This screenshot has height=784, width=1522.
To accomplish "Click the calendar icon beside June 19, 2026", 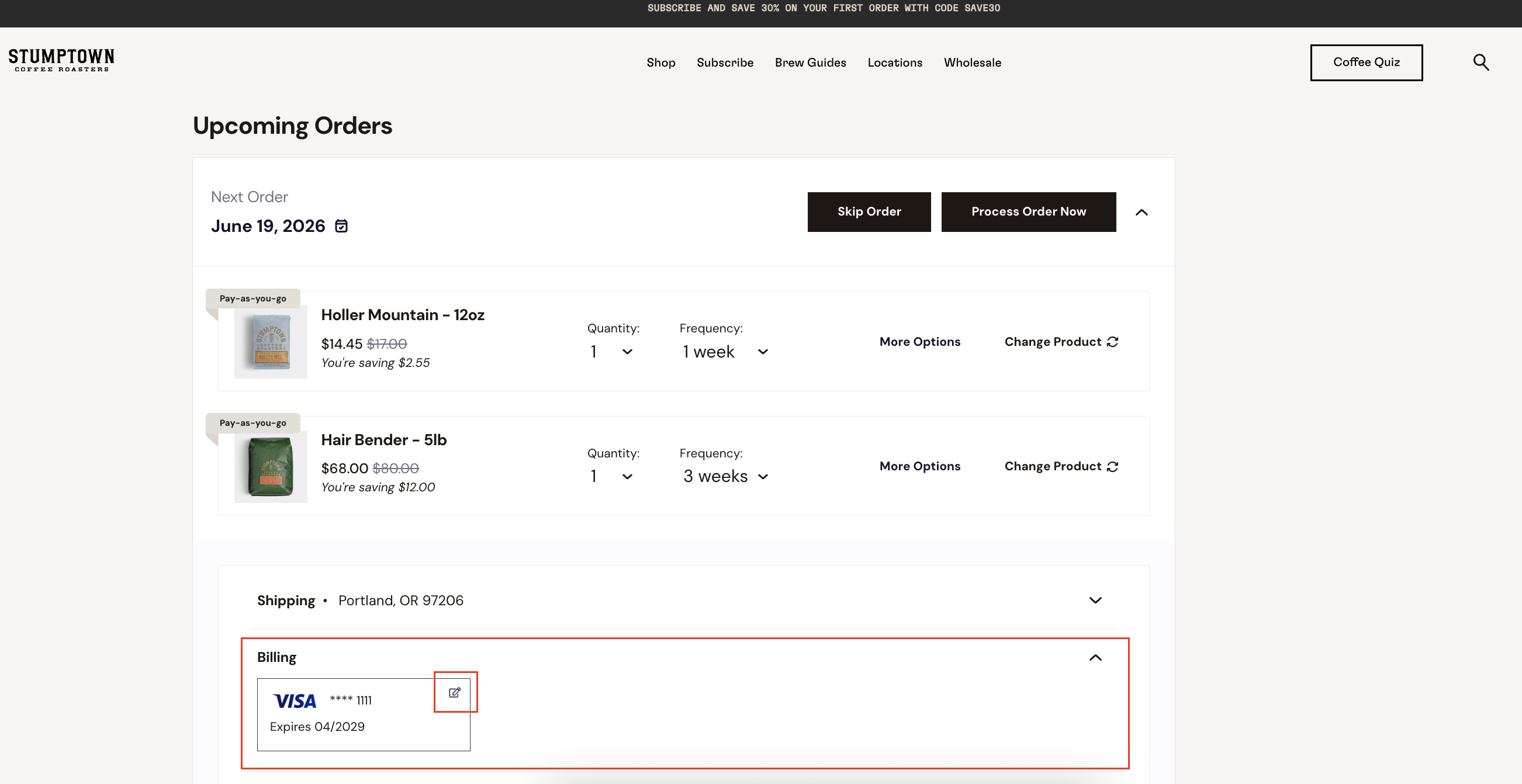I will pyautogui.click(x=341, y=226).
